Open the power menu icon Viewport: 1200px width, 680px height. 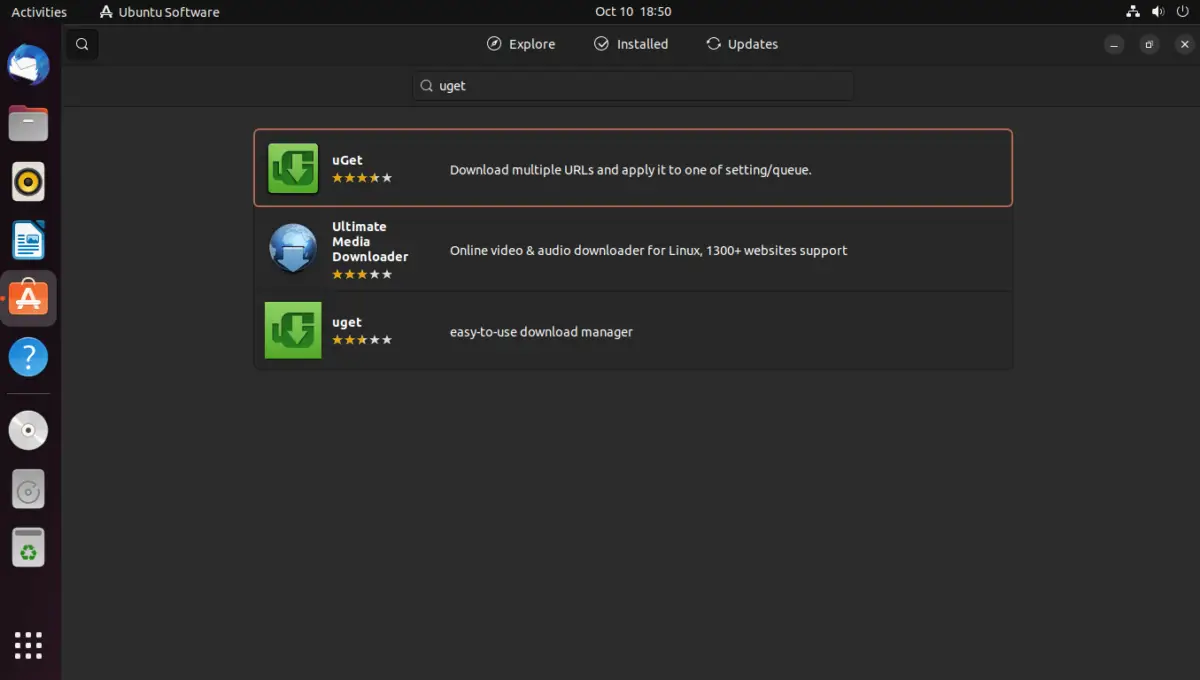pos(1183,12)
